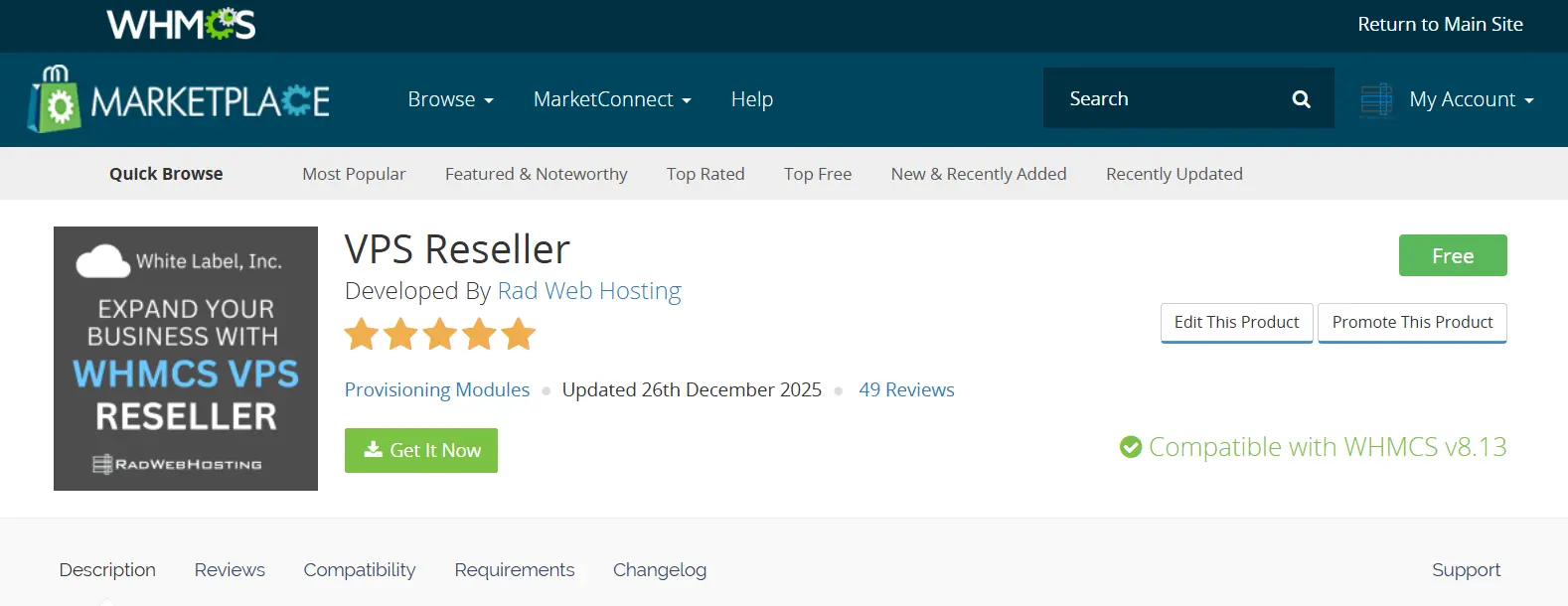Click the account avatar icon beside My Account

pos(1377,99)
